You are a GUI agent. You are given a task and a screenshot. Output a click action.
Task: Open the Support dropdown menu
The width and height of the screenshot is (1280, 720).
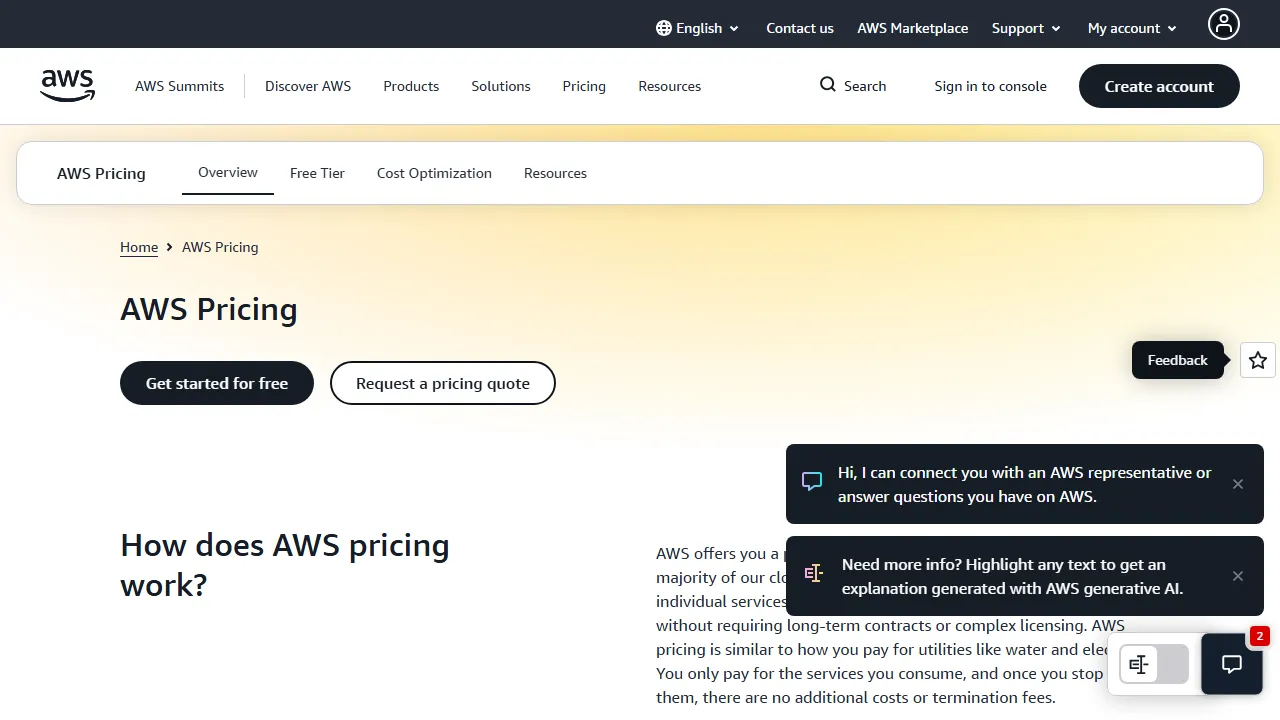pos(1026,28)
